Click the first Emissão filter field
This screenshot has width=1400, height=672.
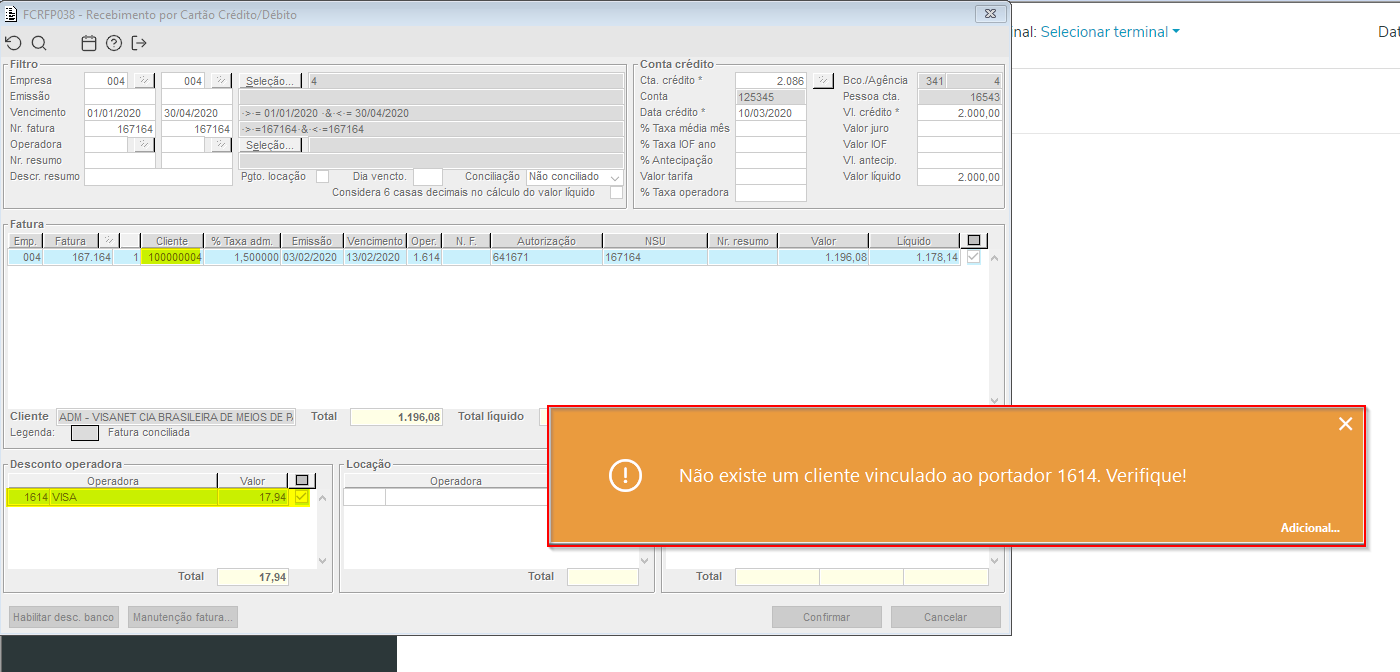120,97
